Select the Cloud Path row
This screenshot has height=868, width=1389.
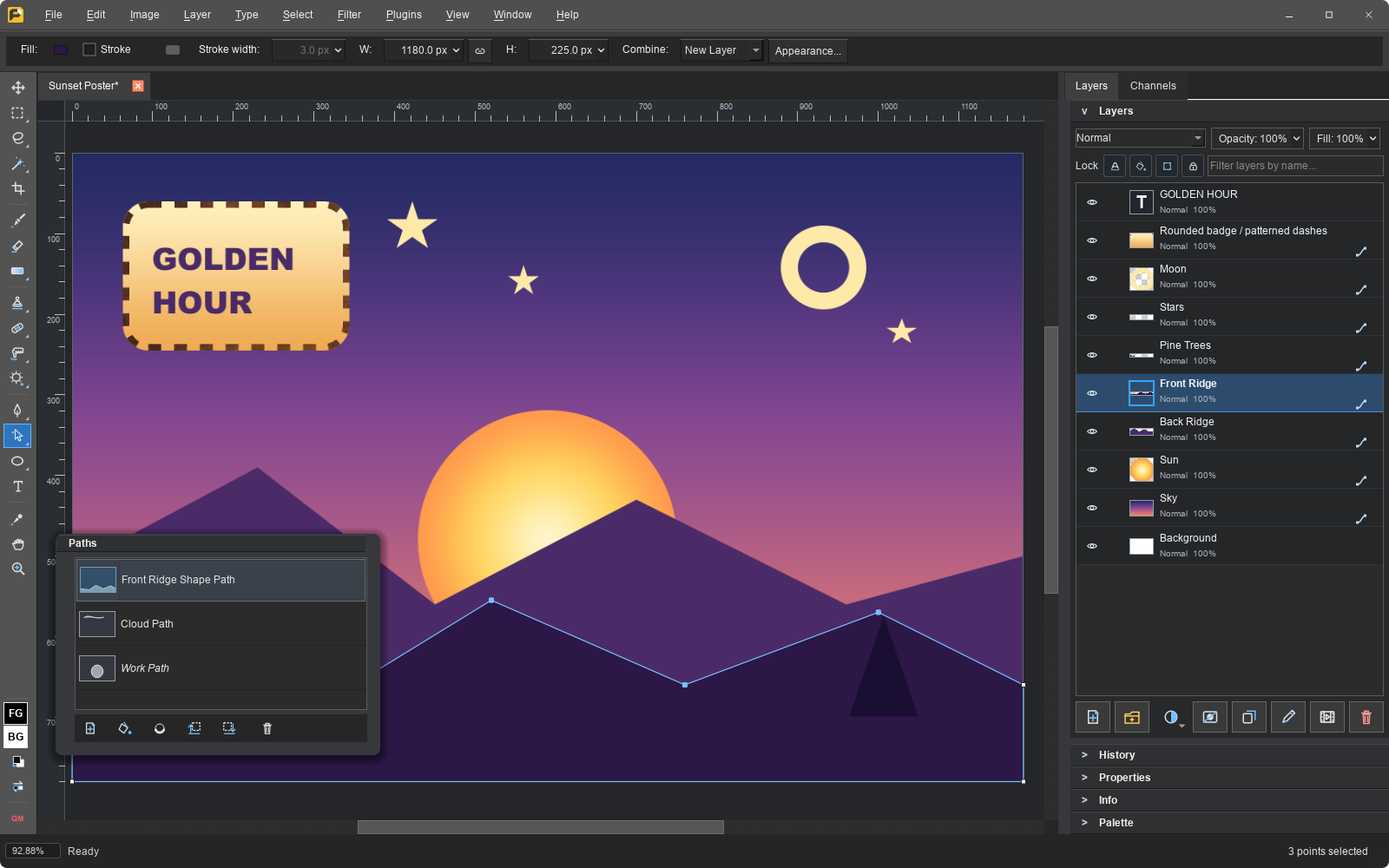click(x=221, y=624)
